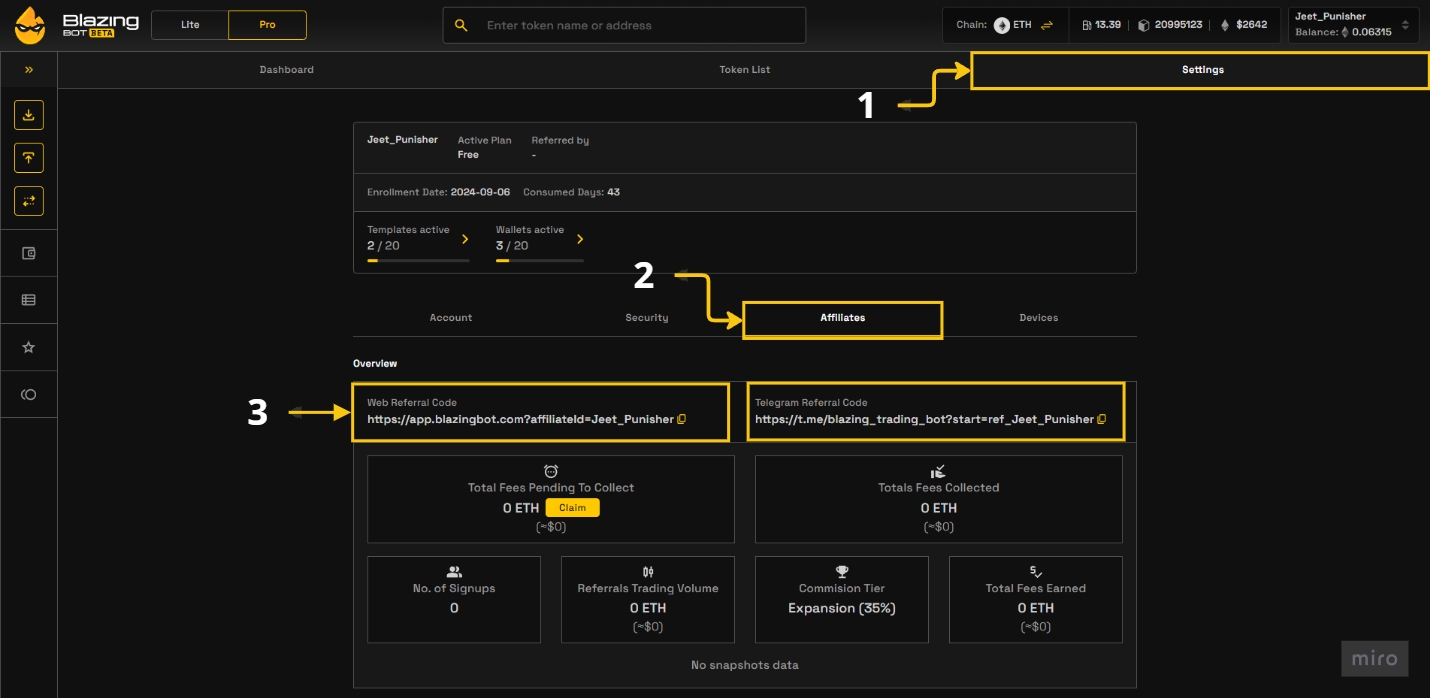Switch chain using the ETH swap arrows
The image size is (1430, 698).
[1047, 25]
